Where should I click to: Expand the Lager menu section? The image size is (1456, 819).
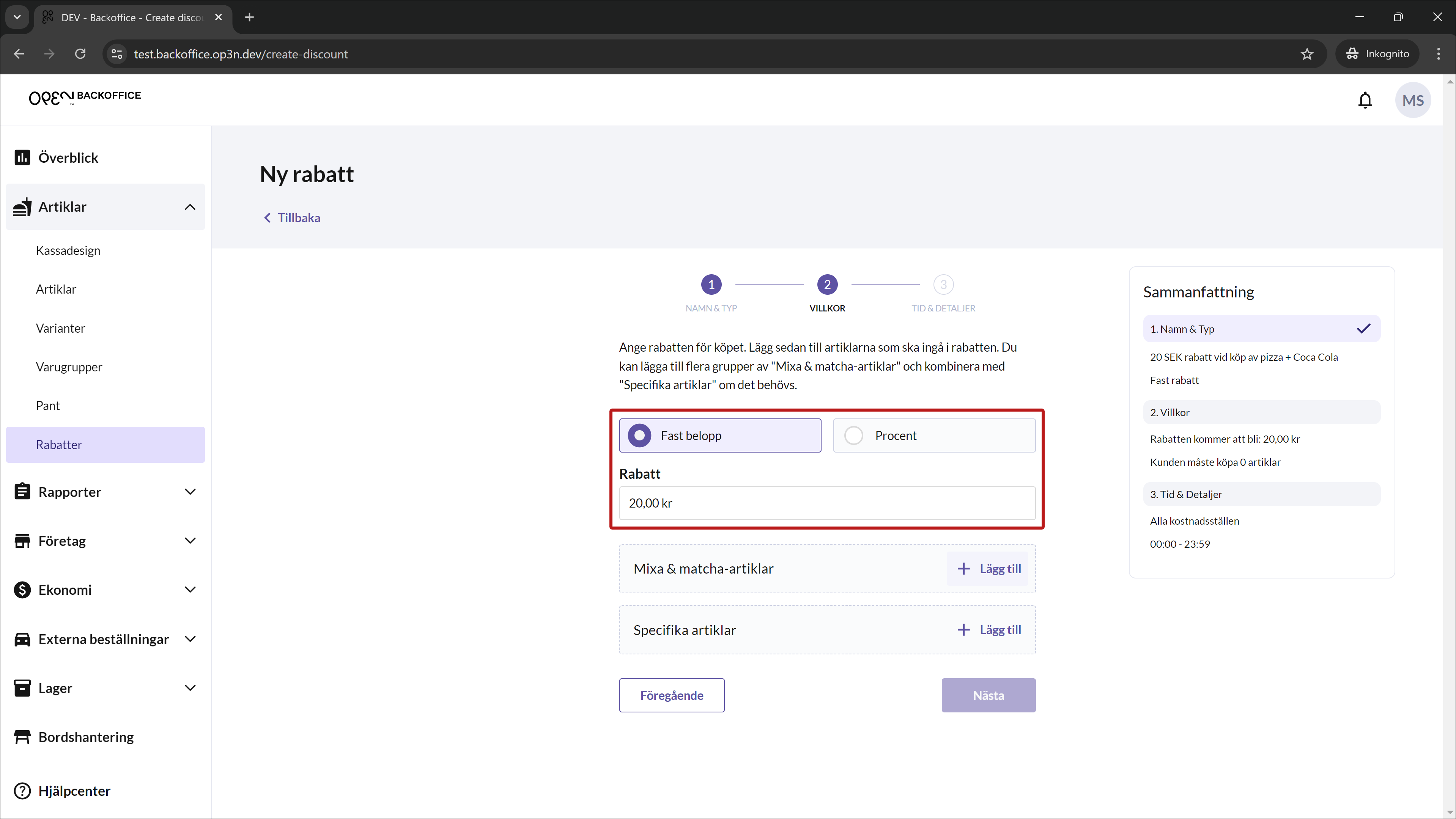[x=190, y=688]
